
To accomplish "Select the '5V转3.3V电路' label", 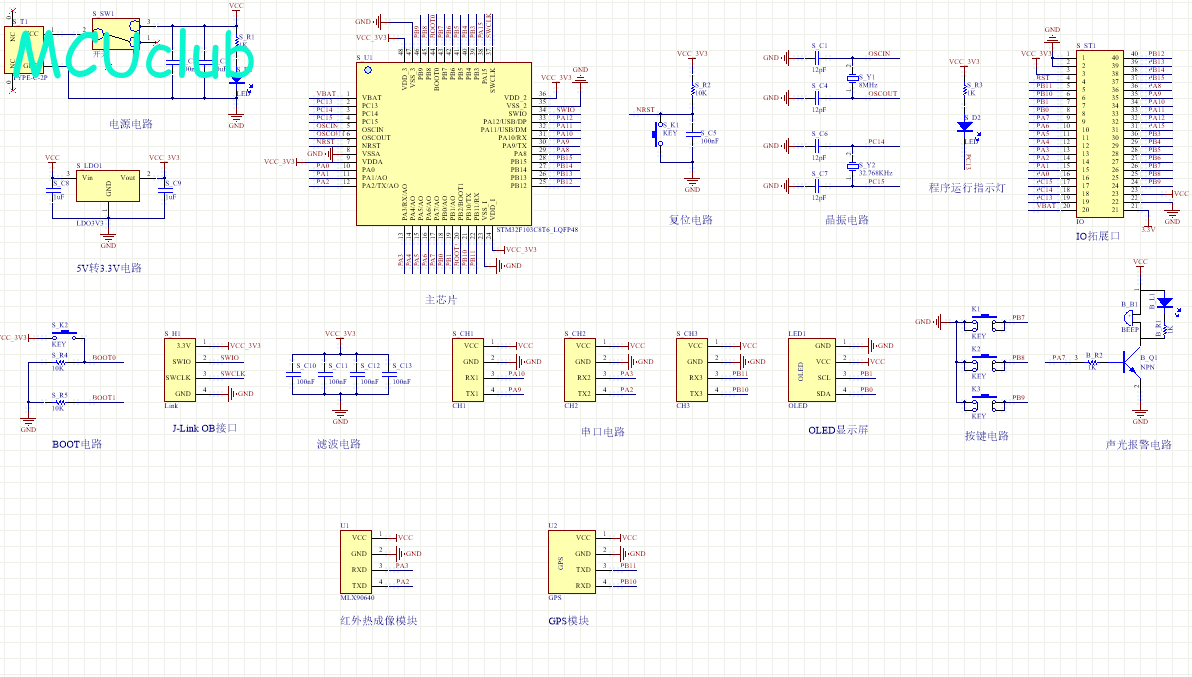I will click(x=108, y=268).
